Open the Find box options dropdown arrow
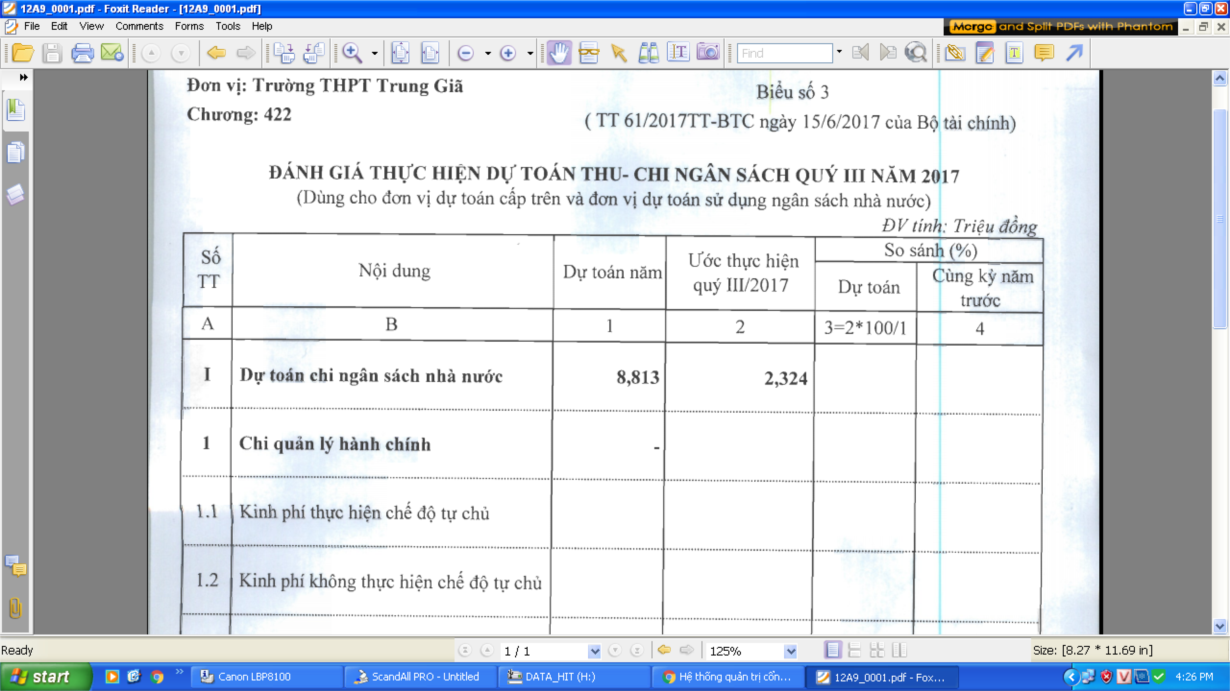 pyautogui.click(x=839, y=53)
